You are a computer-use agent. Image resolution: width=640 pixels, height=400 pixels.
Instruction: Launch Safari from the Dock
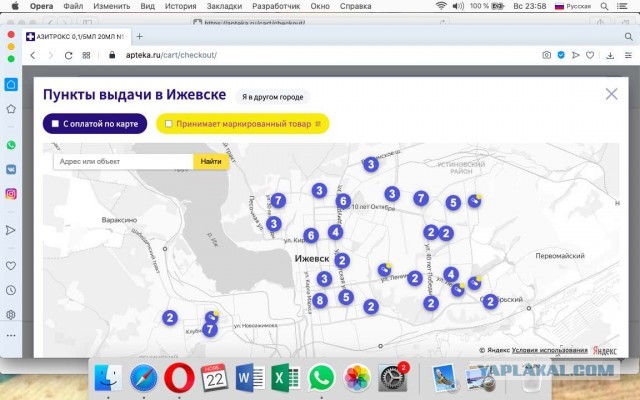144,378
